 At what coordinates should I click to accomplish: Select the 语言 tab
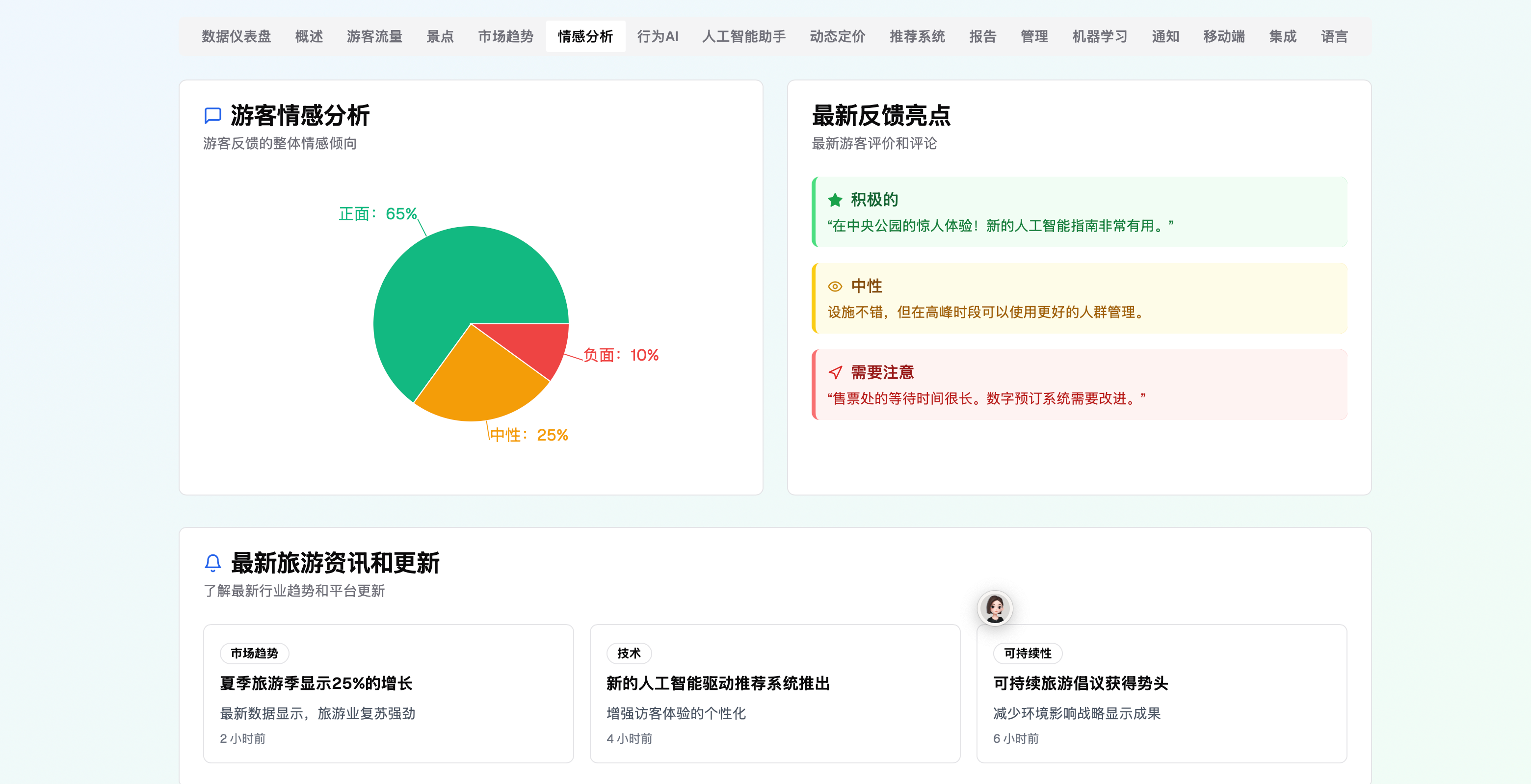(x=1334, y=36)
